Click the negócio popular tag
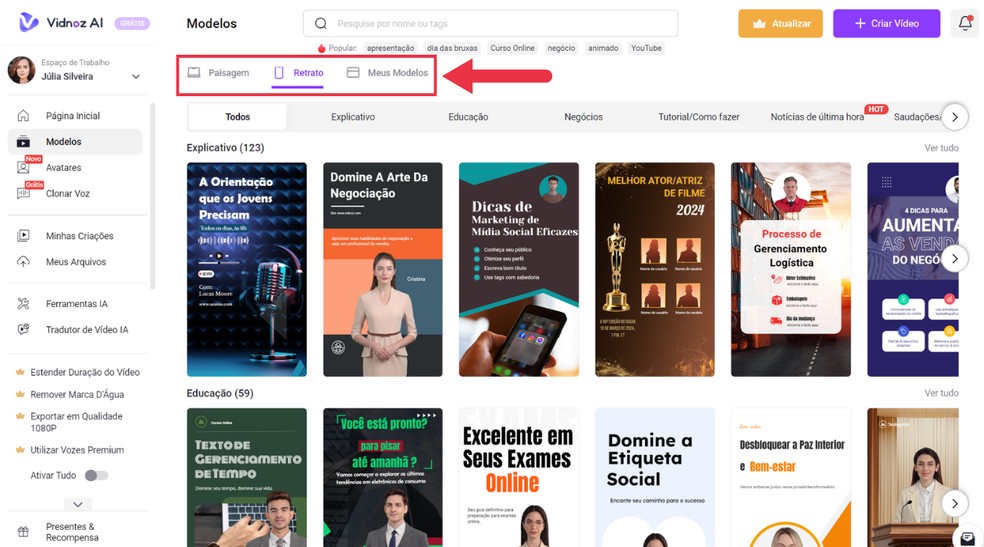The height and width of the screenshot is (547, 984). 561,48
